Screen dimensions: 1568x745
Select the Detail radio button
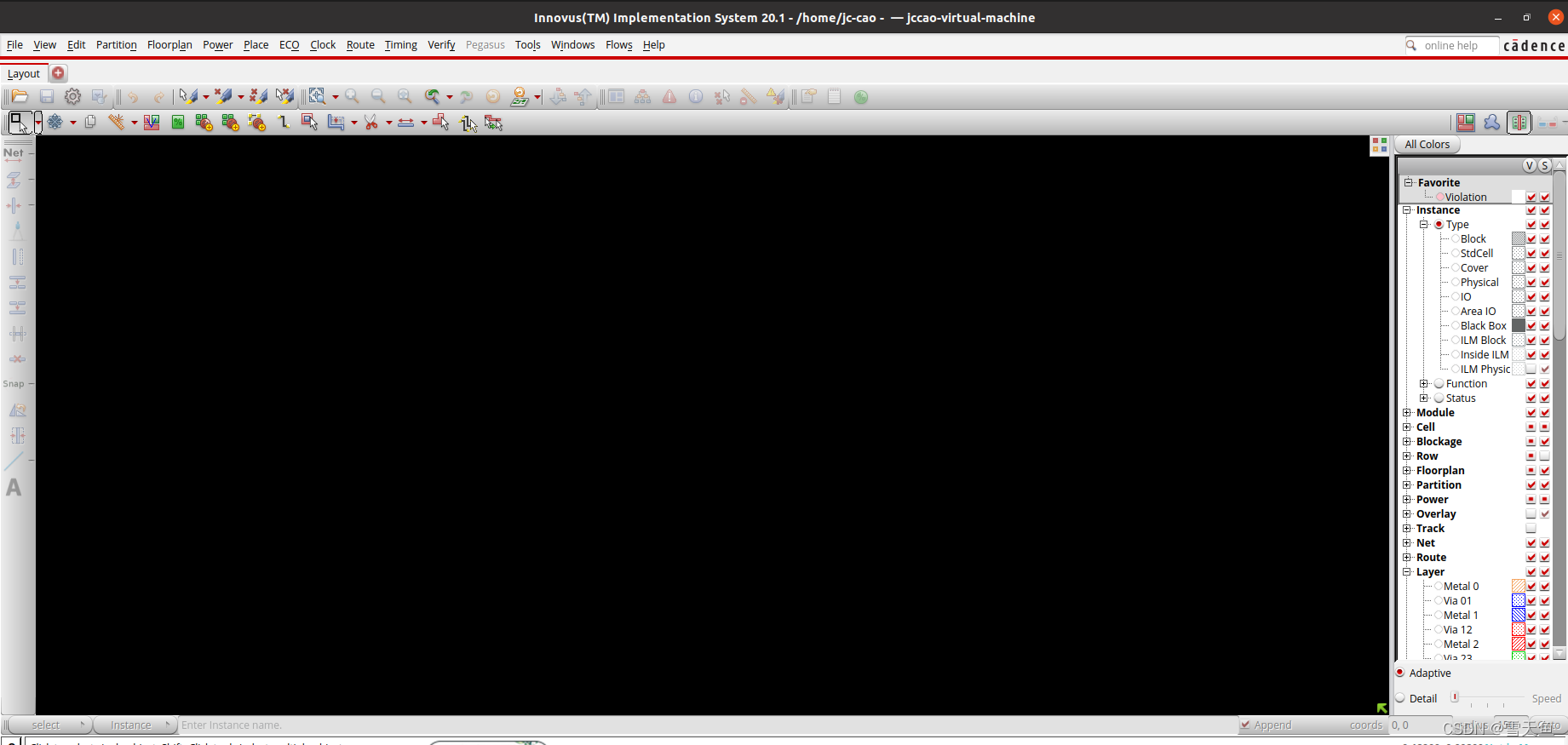(1401, 698)
